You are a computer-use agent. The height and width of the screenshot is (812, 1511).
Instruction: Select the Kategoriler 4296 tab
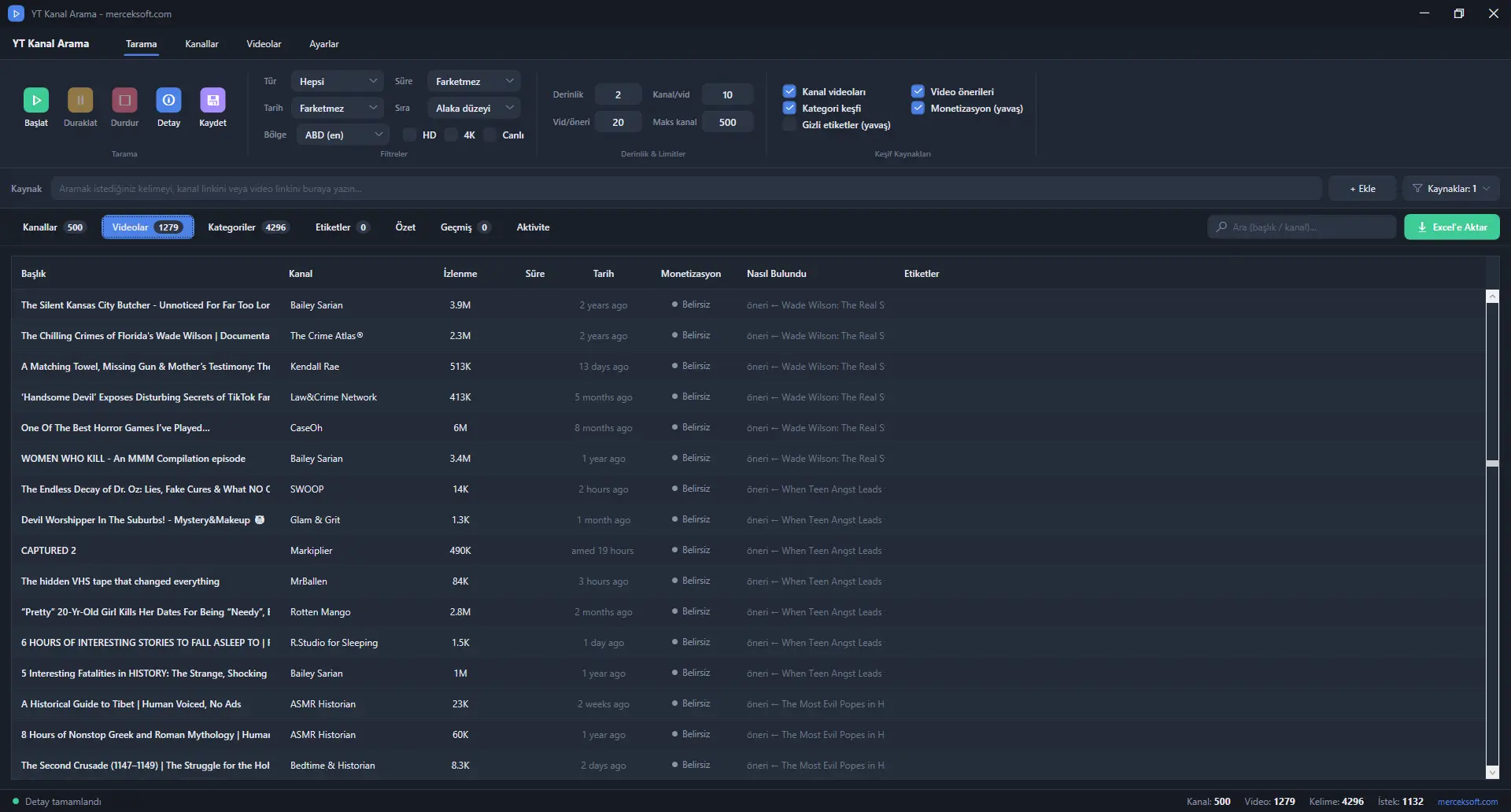coord(247,227)
